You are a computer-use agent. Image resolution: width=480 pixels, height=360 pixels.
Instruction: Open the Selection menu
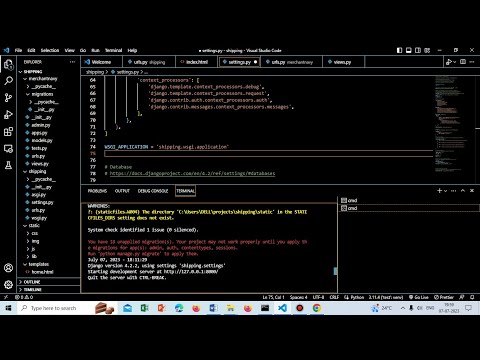pyautogui.click(x=50, y=50)
